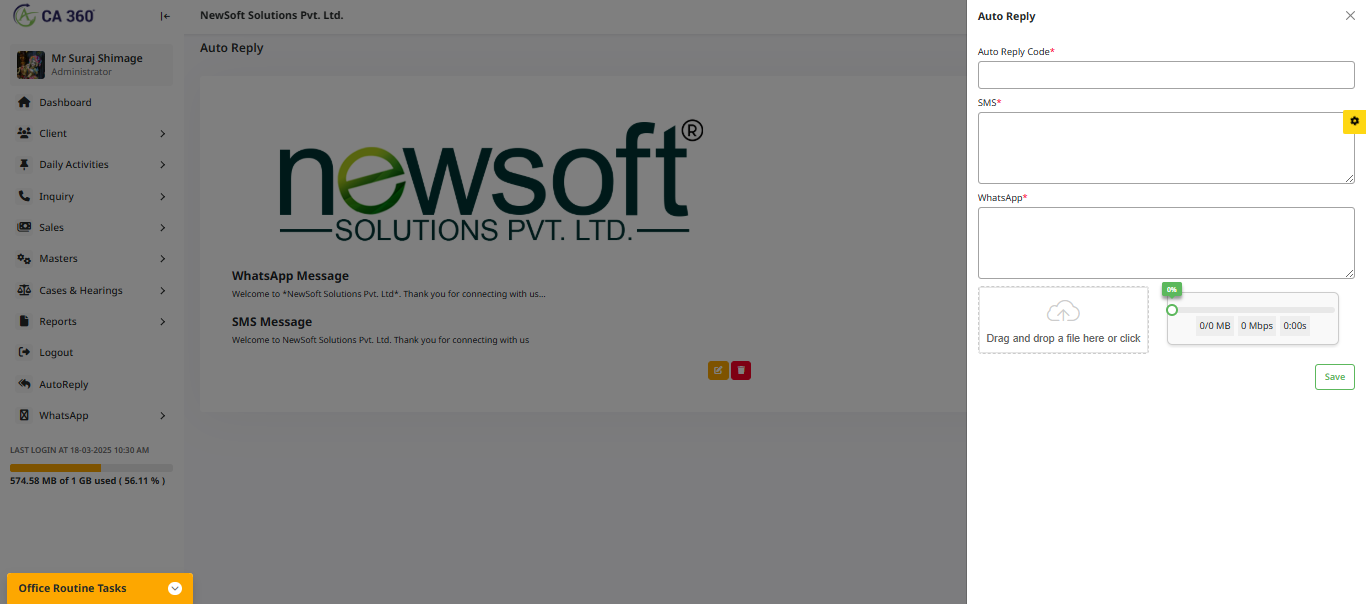
Task: Click the 574.58 MB of 1 GB used text
Action: point(87,481)
